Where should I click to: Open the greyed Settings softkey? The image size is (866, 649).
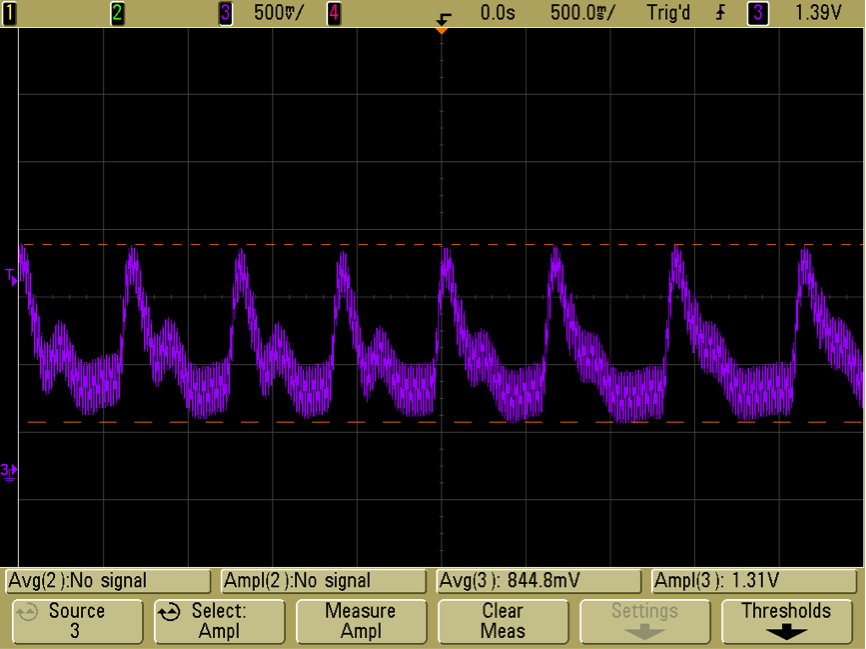645,621
